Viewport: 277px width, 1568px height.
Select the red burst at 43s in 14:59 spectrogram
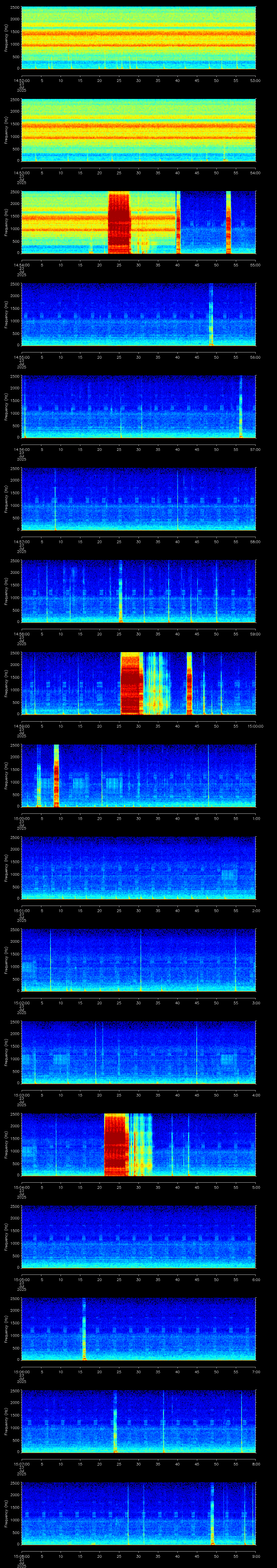(x=189, y=683)
